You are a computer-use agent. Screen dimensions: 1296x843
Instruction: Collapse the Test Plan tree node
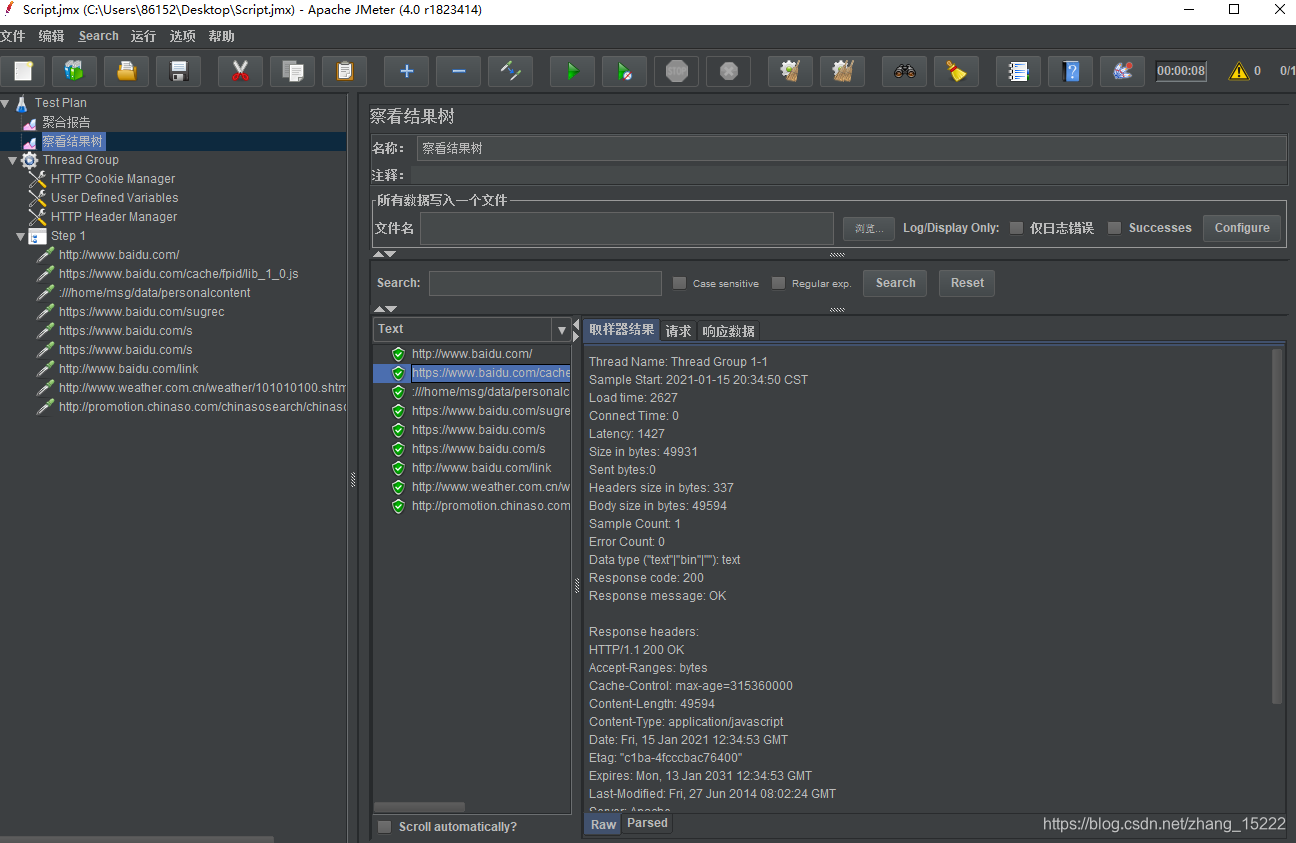pos(6,103)
